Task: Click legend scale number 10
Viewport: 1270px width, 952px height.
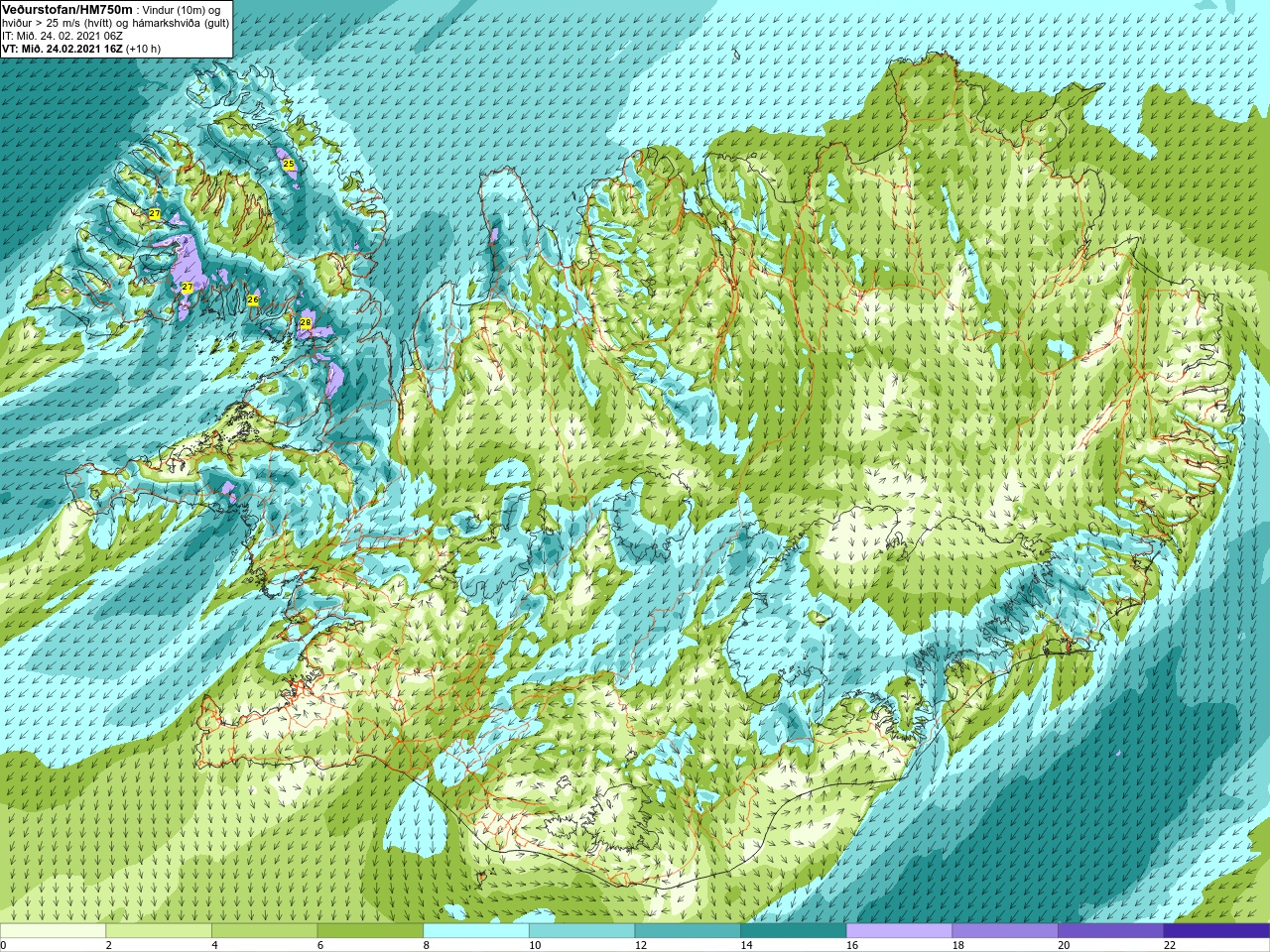Action: 535,945
